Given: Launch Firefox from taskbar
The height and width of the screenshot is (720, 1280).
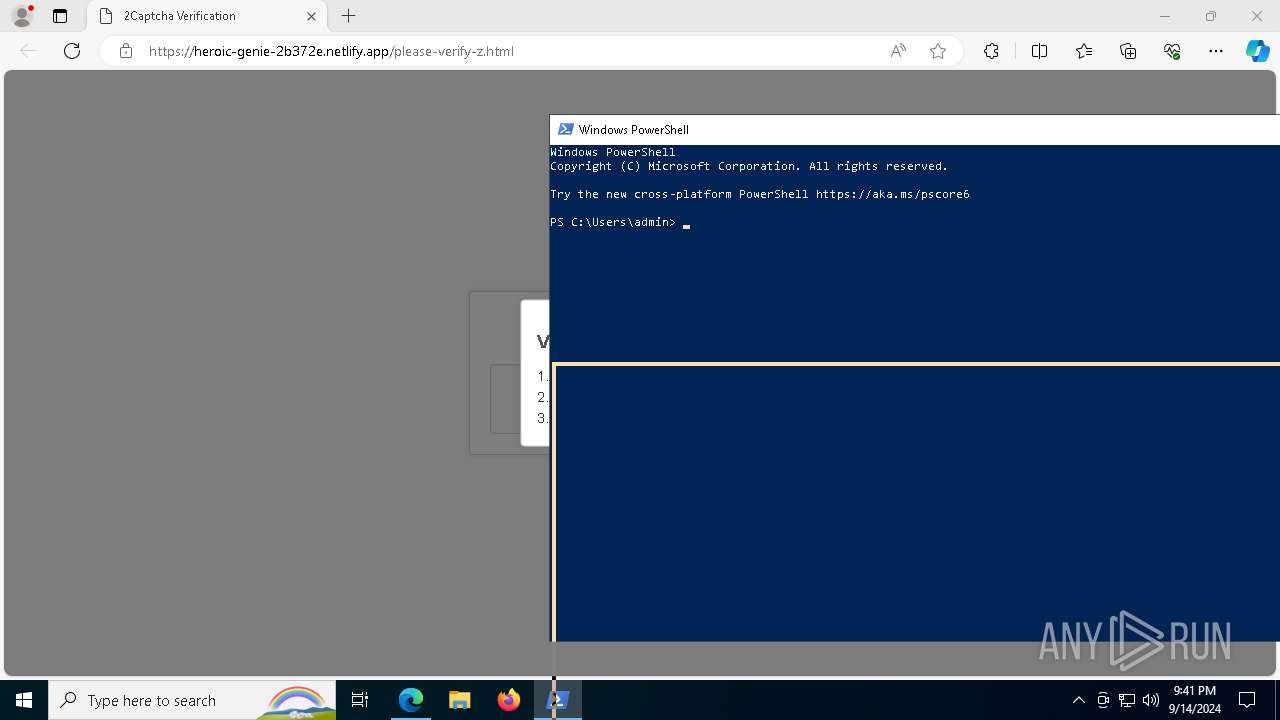Looking at the screenshot, I should (509, 700).
